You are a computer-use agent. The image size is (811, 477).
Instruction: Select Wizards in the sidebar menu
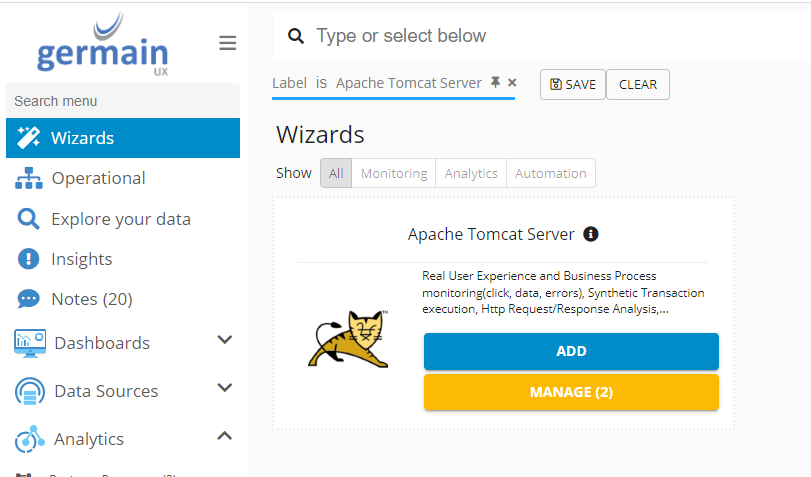pos(82,138)
